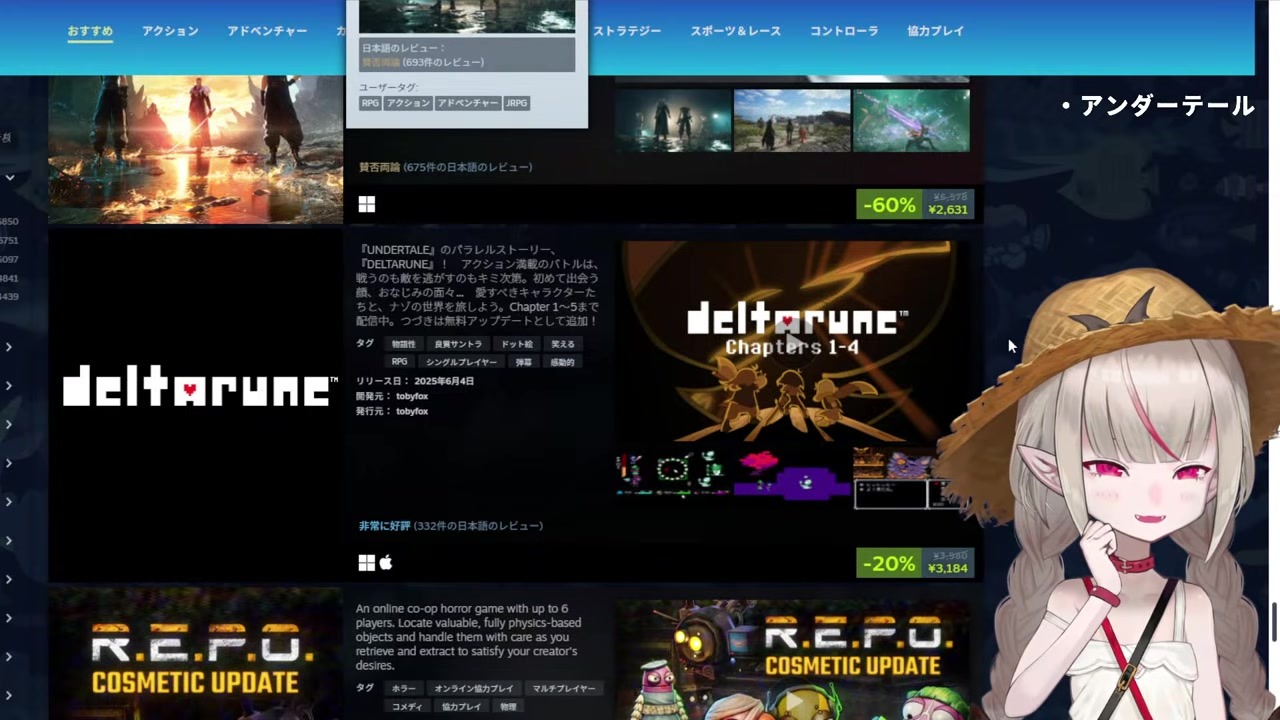
Task: Expand the sidebar chevron beside deltarune logo
Action: click(9, 386)
